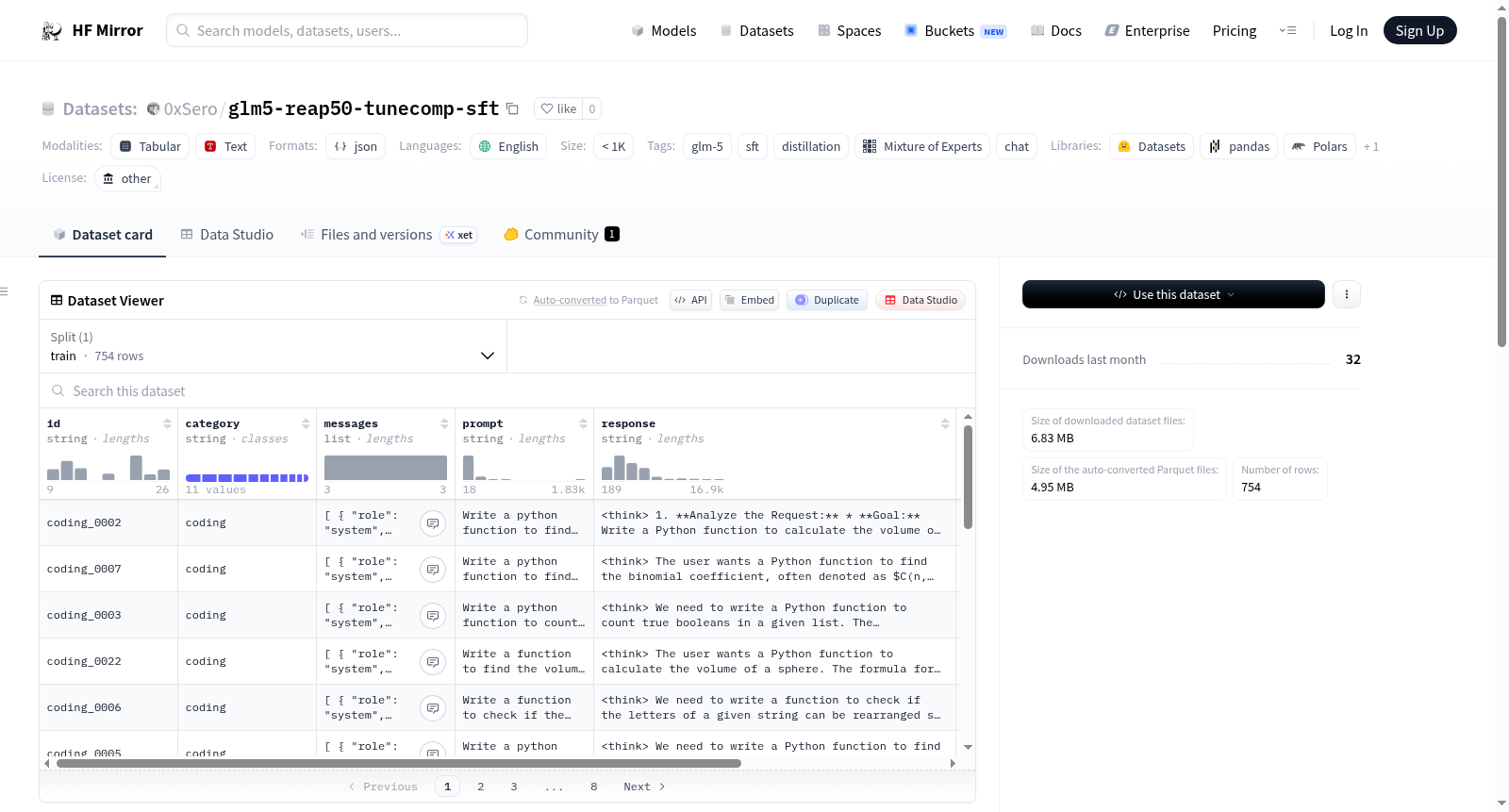
Task: Open the left sidebar hamburger icon
Action: click(4, 291)
